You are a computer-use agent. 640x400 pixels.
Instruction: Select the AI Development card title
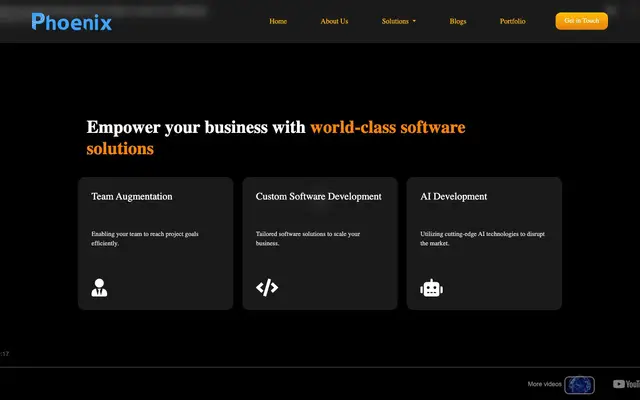pyautogui.click(x=453, y=196)
